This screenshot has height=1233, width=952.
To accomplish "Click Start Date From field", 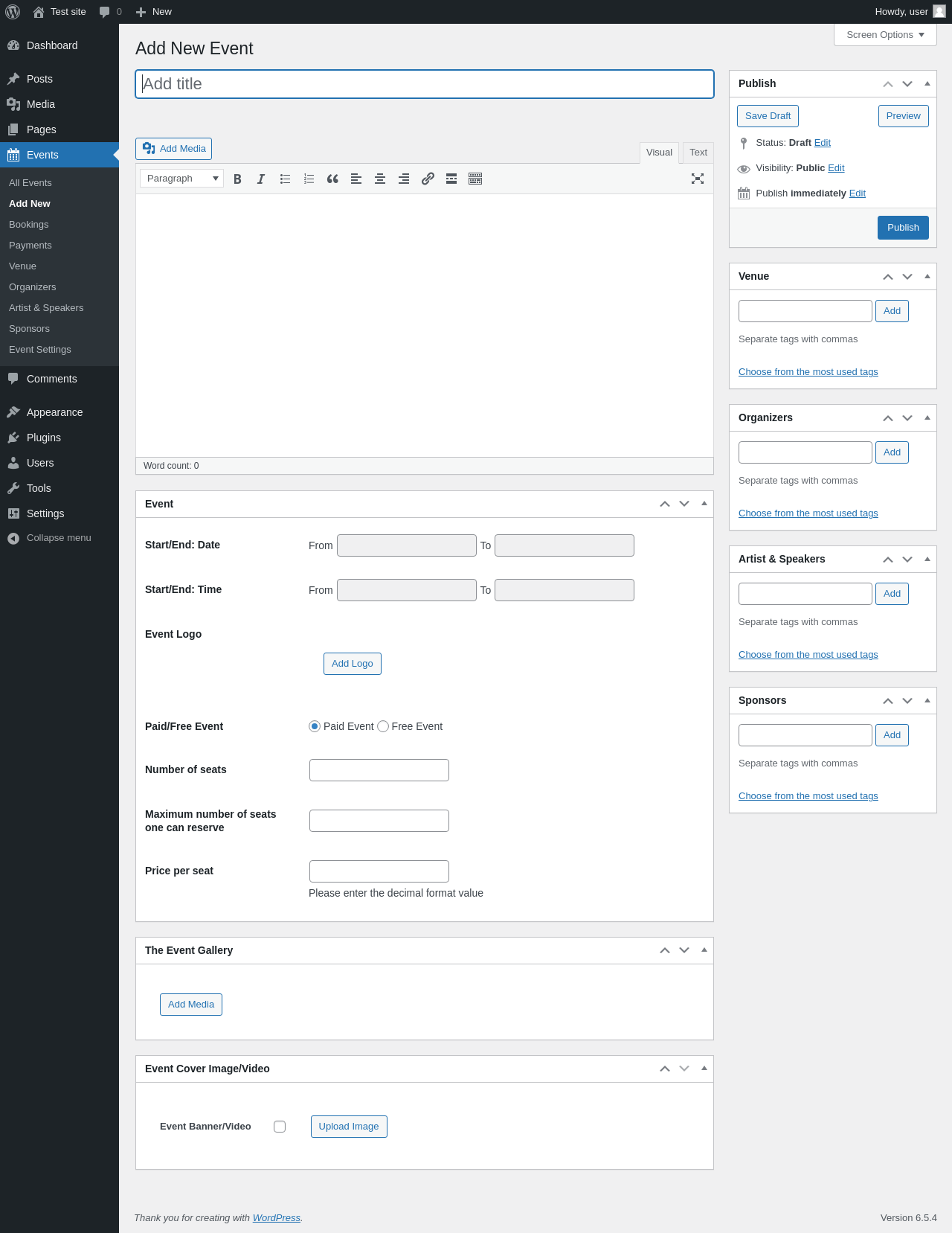I will (x=407, y=545).
